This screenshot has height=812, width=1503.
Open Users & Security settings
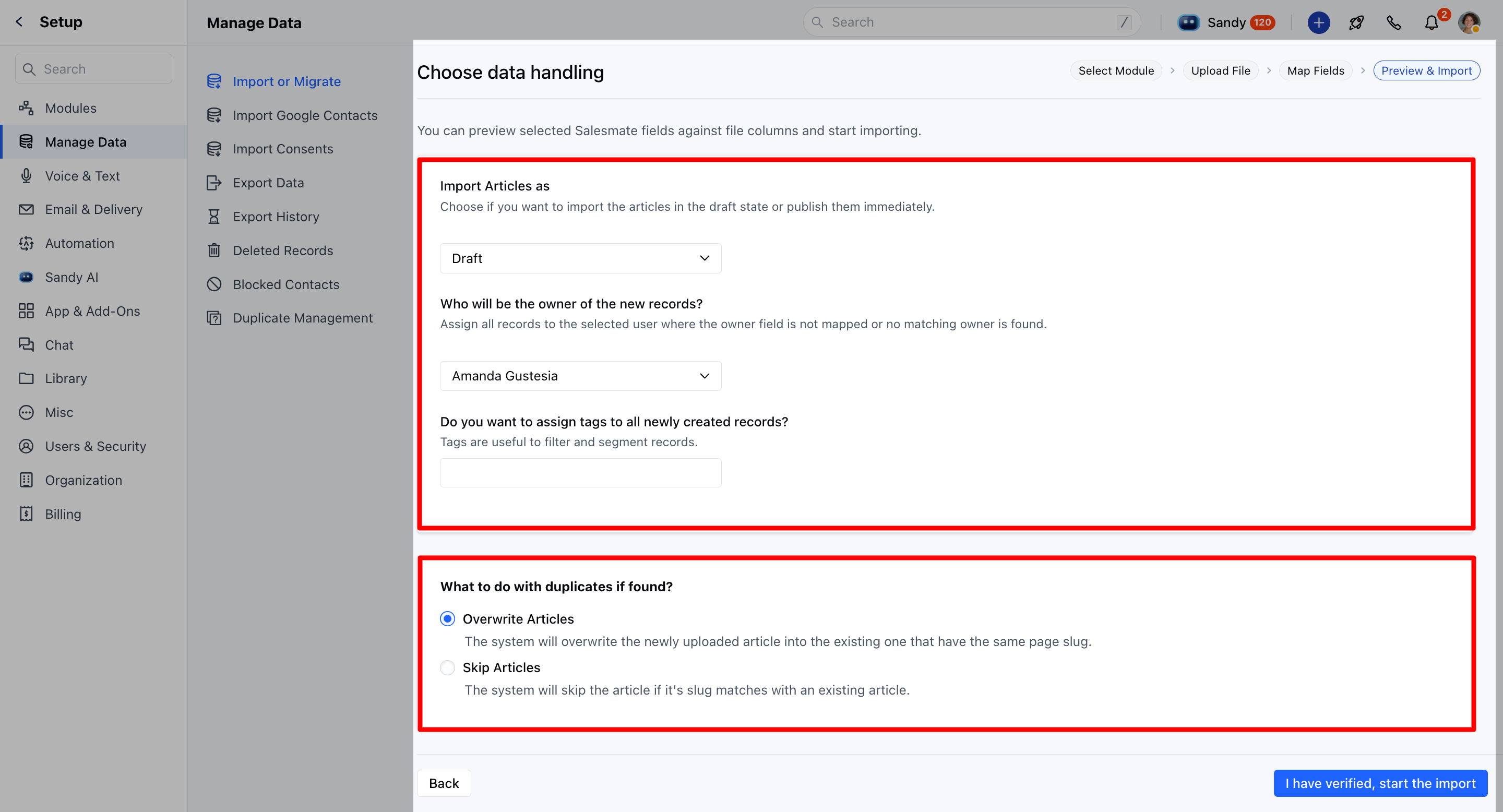click(95, 446)
